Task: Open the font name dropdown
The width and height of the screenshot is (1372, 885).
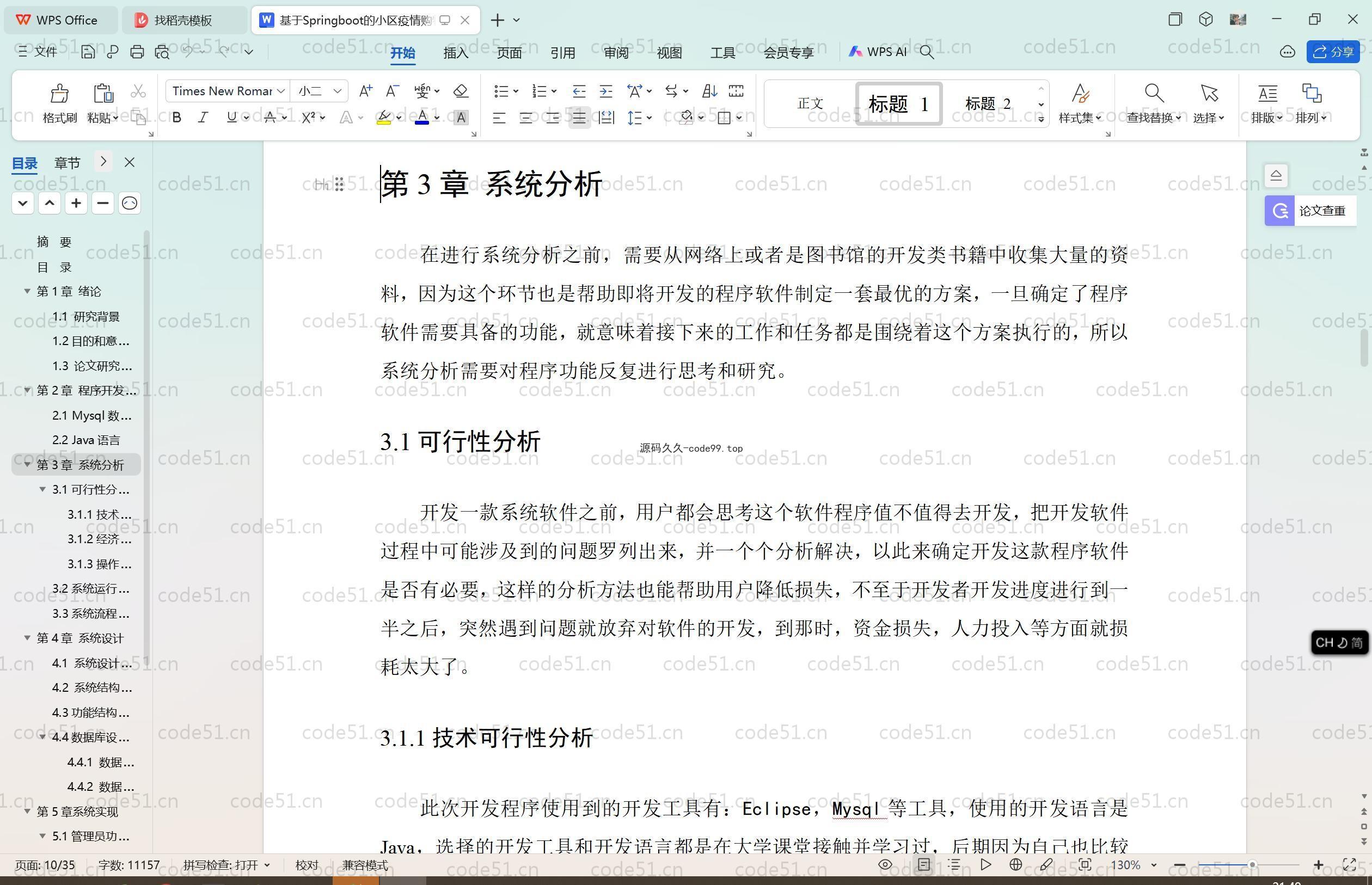Action: pos(280,91)
